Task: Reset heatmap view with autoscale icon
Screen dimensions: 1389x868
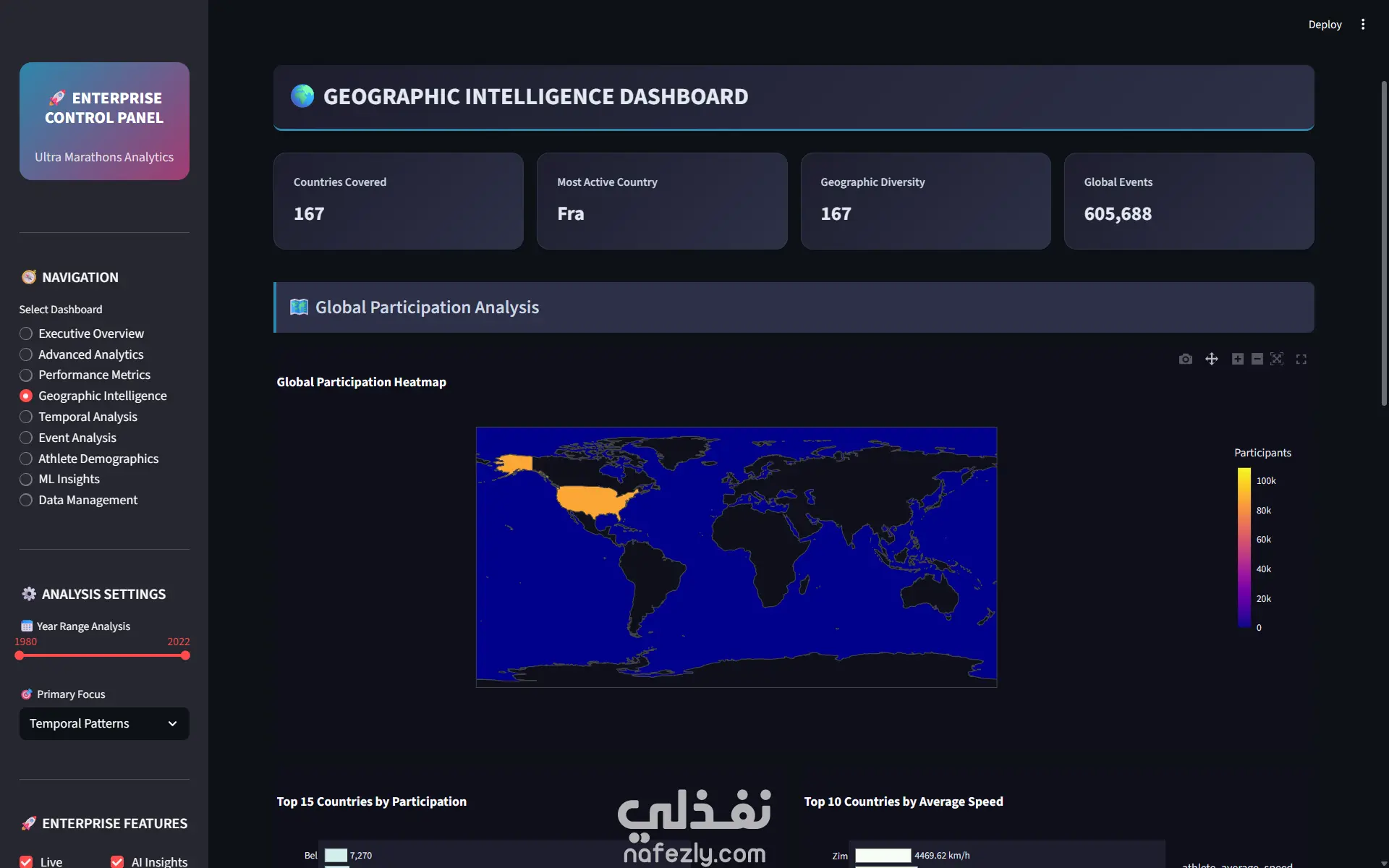Action: coord(1277,359)
